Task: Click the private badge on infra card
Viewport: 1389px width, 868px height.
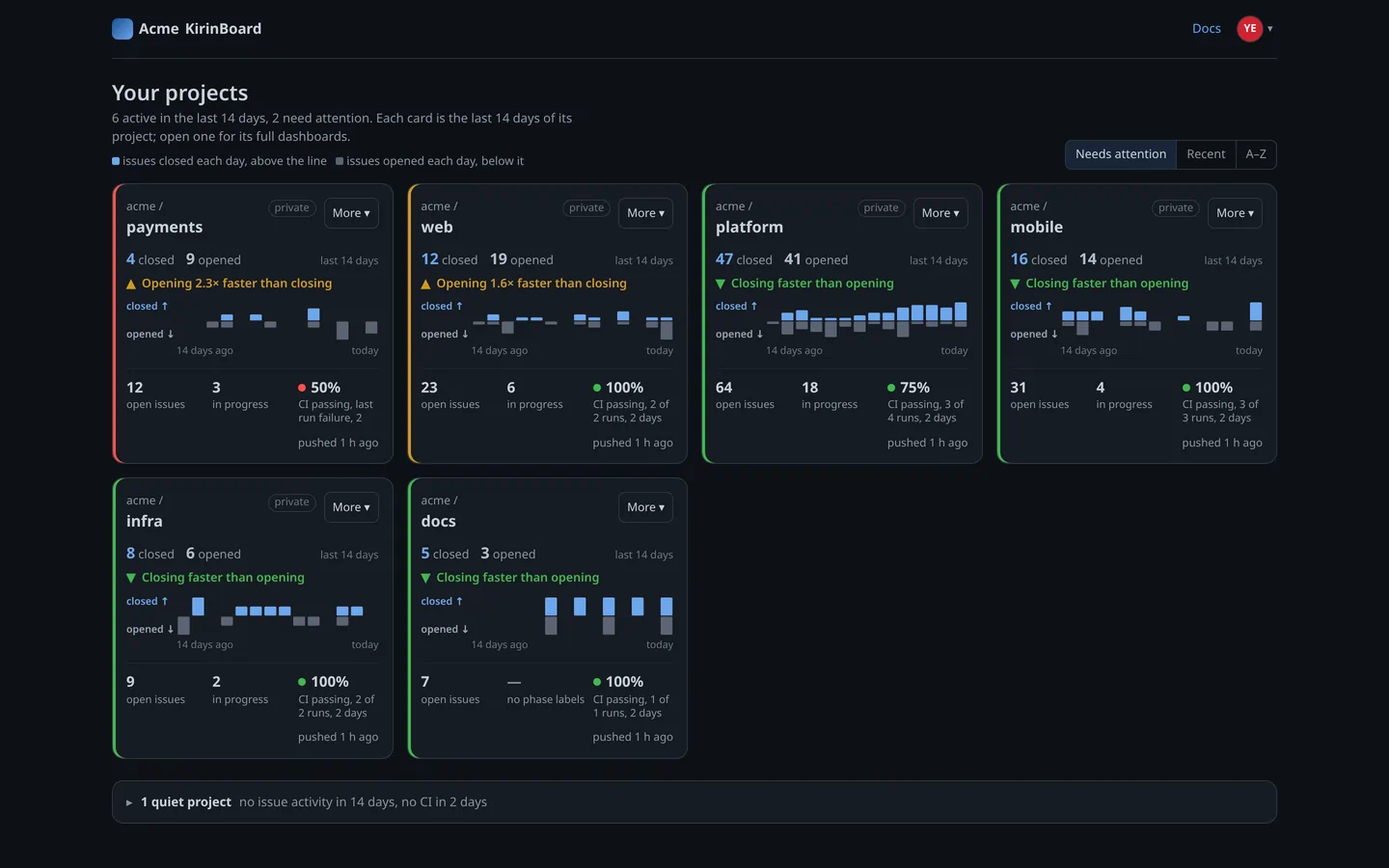Action: [291, 502]
